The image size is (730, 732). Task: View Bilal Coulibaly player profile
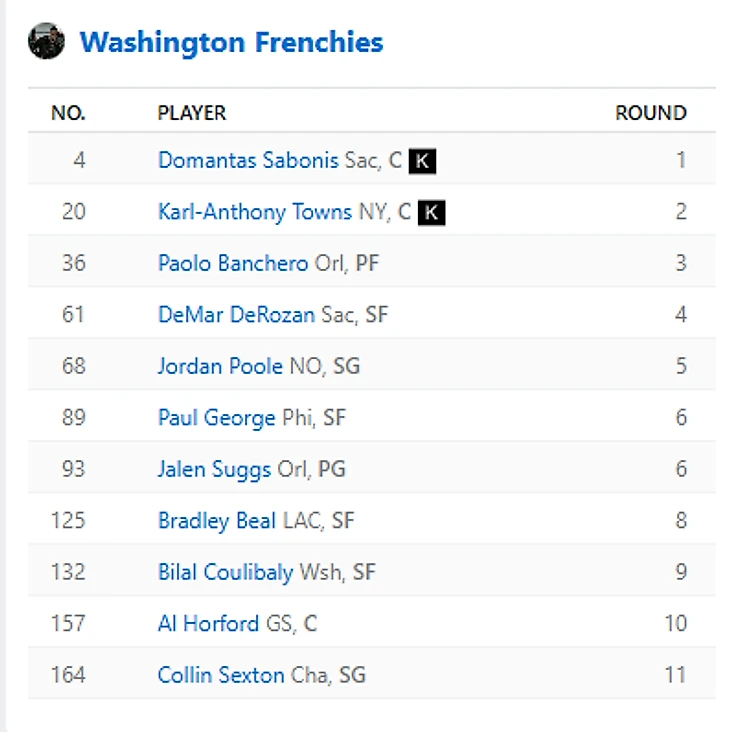pyautogui.click(x=225, y=572)
